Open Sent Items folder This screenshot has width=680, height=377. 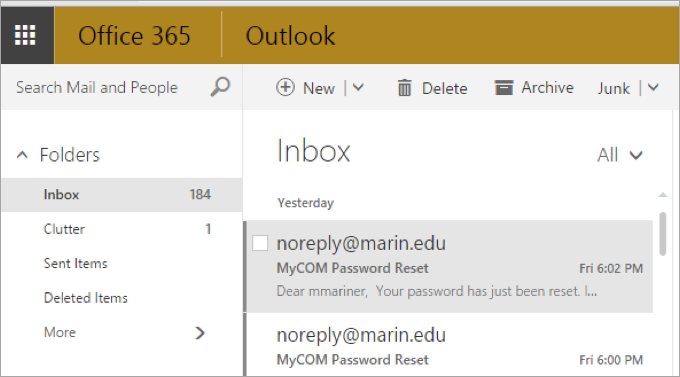121,263
